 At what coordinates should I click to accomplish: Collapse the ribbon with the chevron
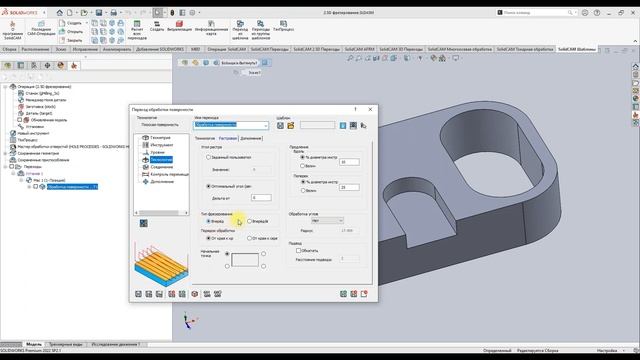click(x=635, y=41)
